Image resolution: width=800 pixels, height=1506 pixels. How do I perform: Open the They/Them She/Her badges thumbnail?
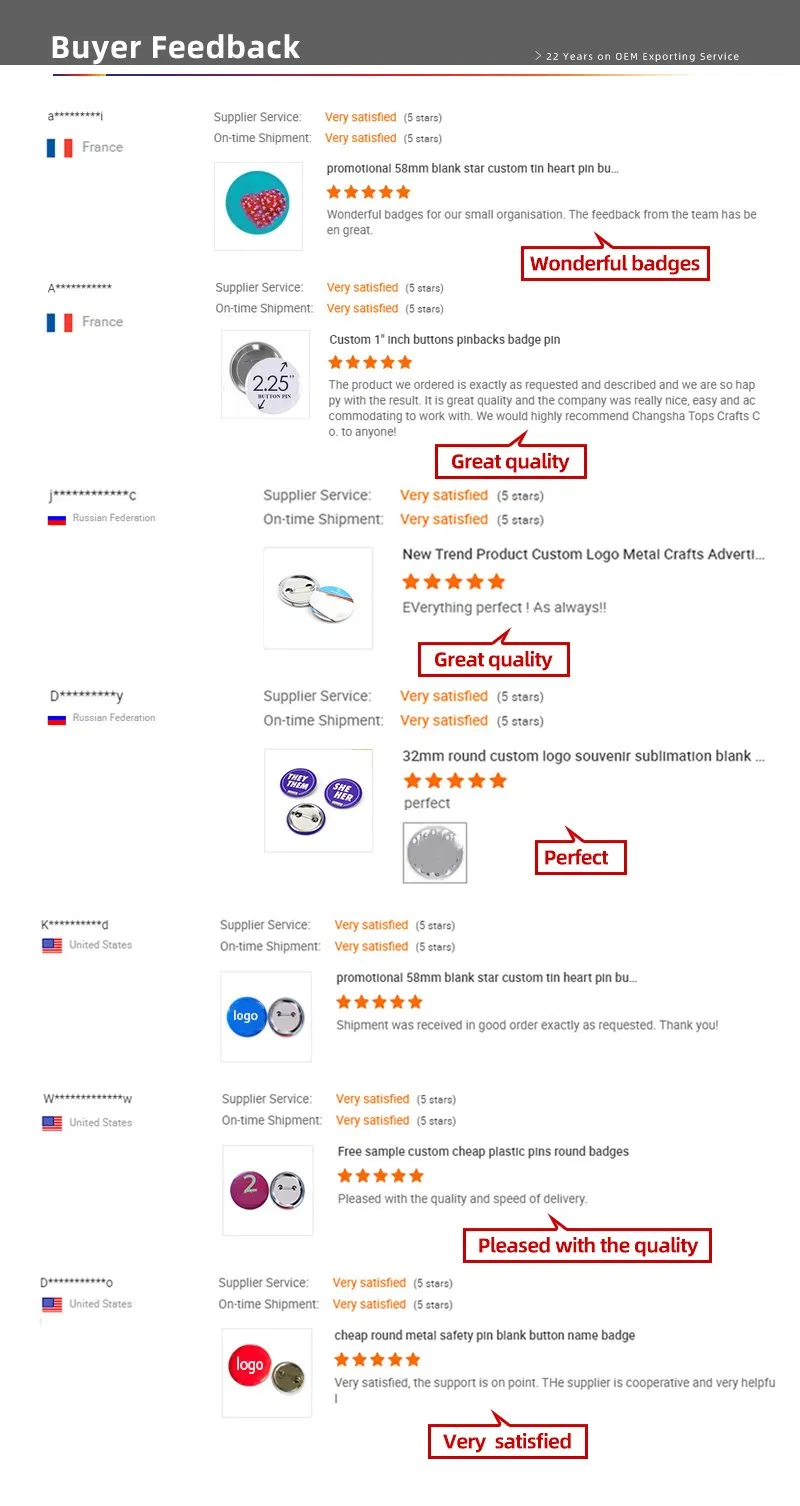pyautogui.click(x=318, y=800)
